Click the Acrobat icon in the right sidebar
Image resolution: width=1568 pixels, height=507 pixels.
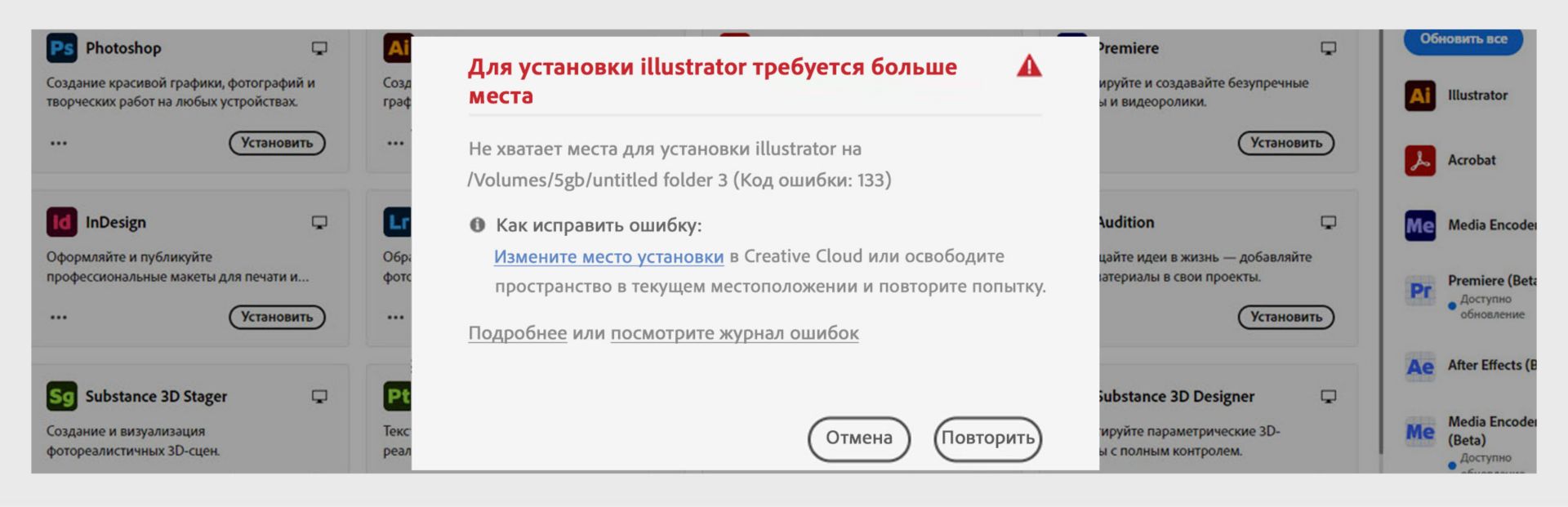click(1419, 160)
